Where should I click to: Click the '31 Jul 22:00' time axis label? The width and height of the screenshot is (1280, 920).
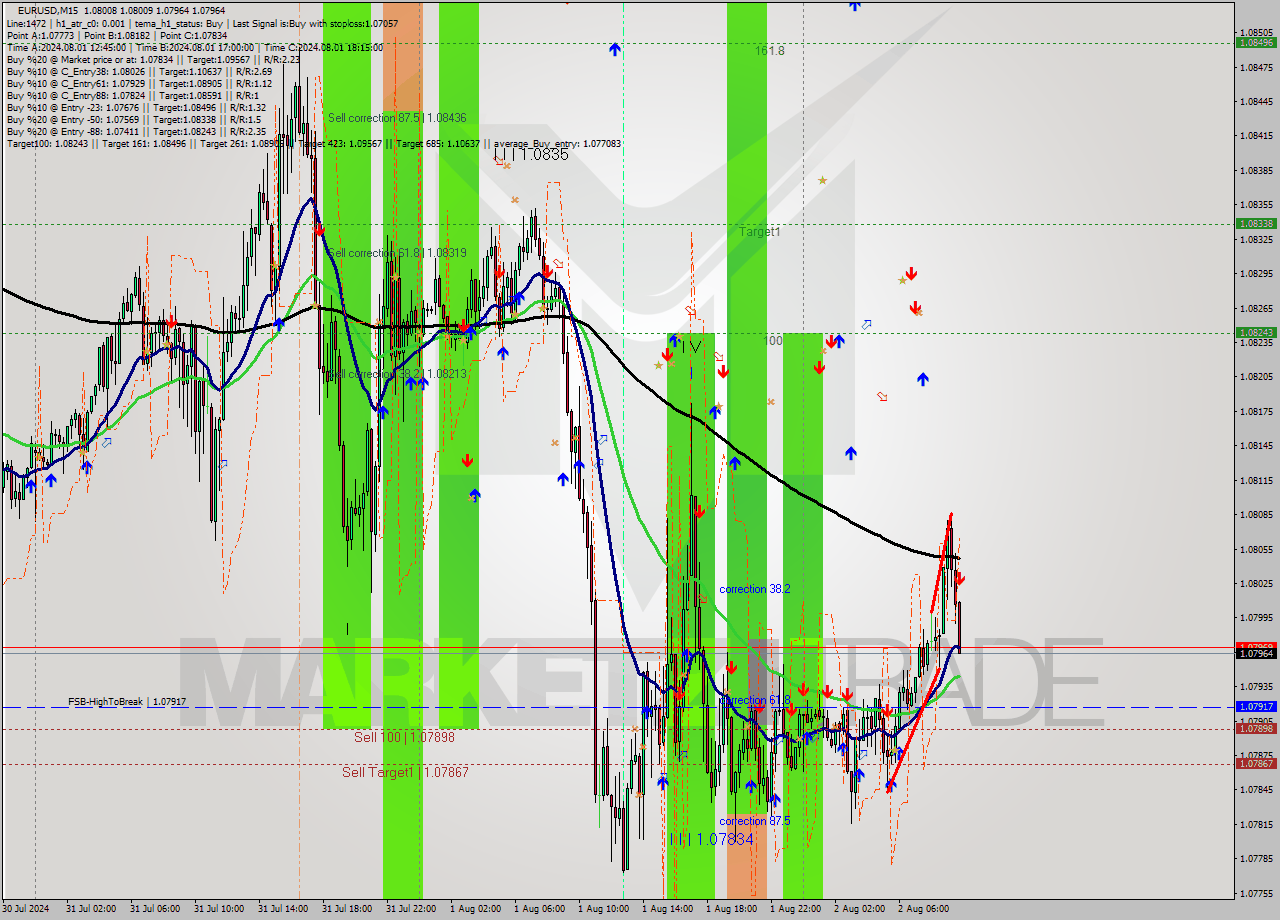tap(411, 909)
